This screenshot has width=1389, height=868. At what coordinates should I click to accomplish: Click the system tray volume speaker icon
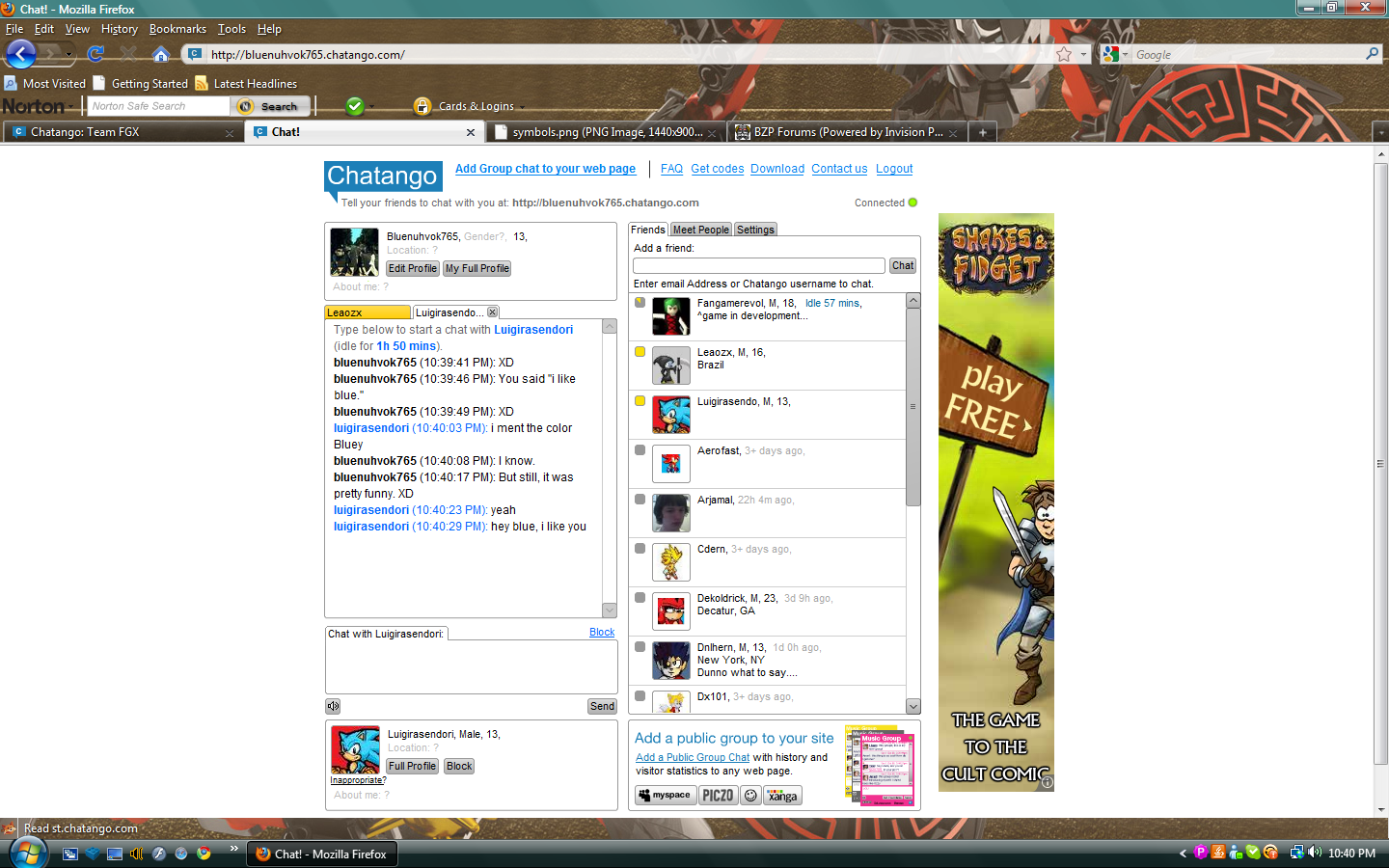[x=1315, y=853]
